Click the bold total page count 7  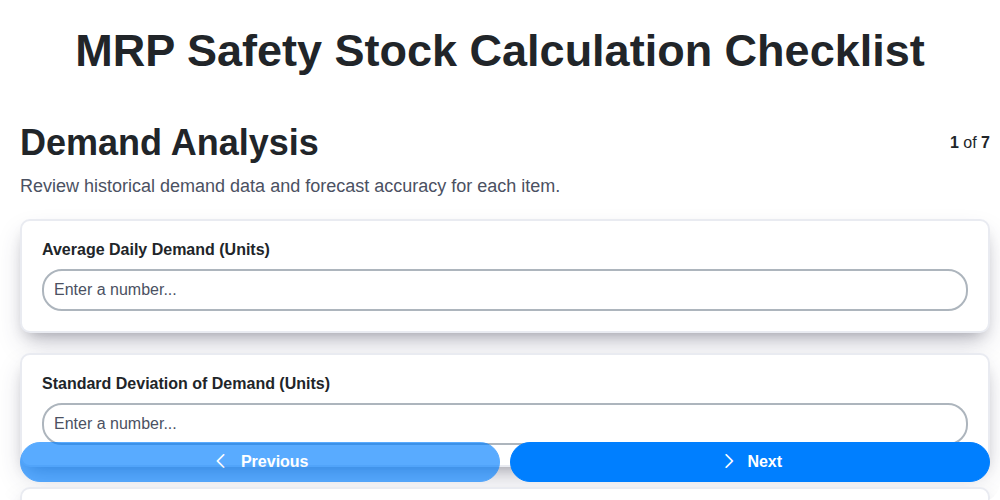pos(985,143)
